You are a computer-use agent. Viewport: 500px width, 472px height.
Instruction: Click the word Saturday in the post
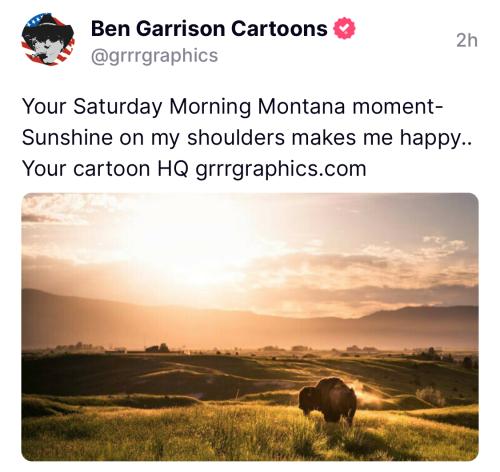pyautogui.click(x=118, y=107)
